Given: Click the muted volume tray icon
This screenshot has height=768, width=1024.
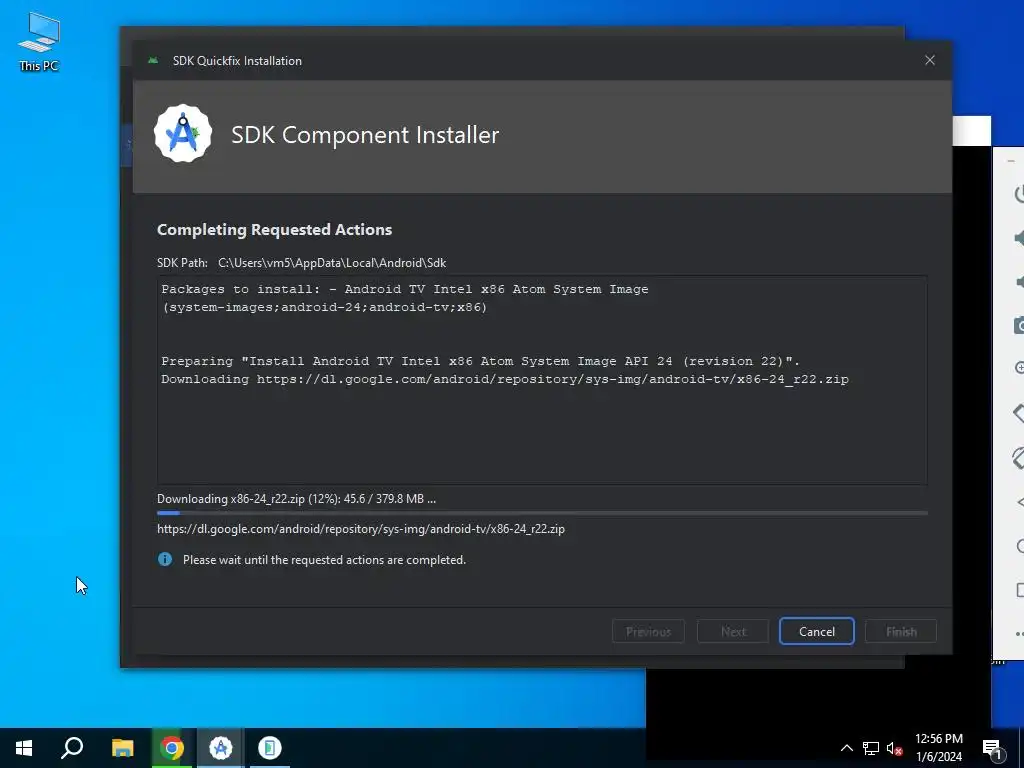Looking at the screenshot, I should pos(895,748).
